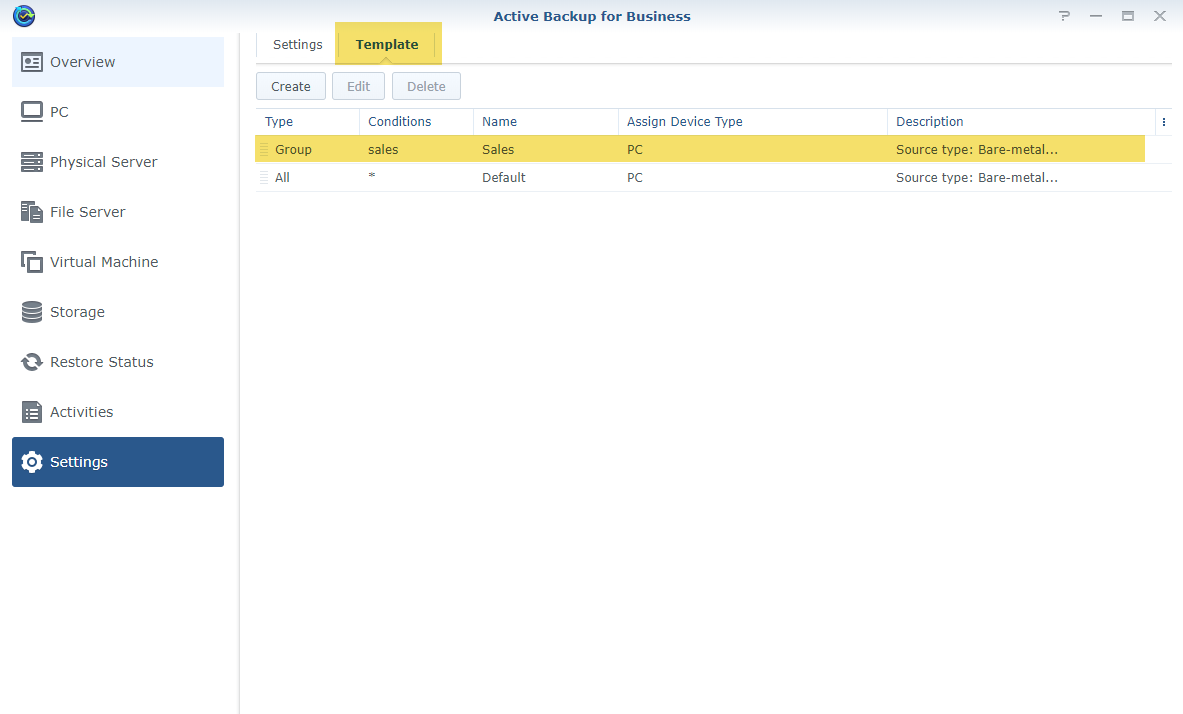Image resolution: width=1183 pixels, height=714 pixels.
Task: Click the All type cell
Action: [282, 177]
